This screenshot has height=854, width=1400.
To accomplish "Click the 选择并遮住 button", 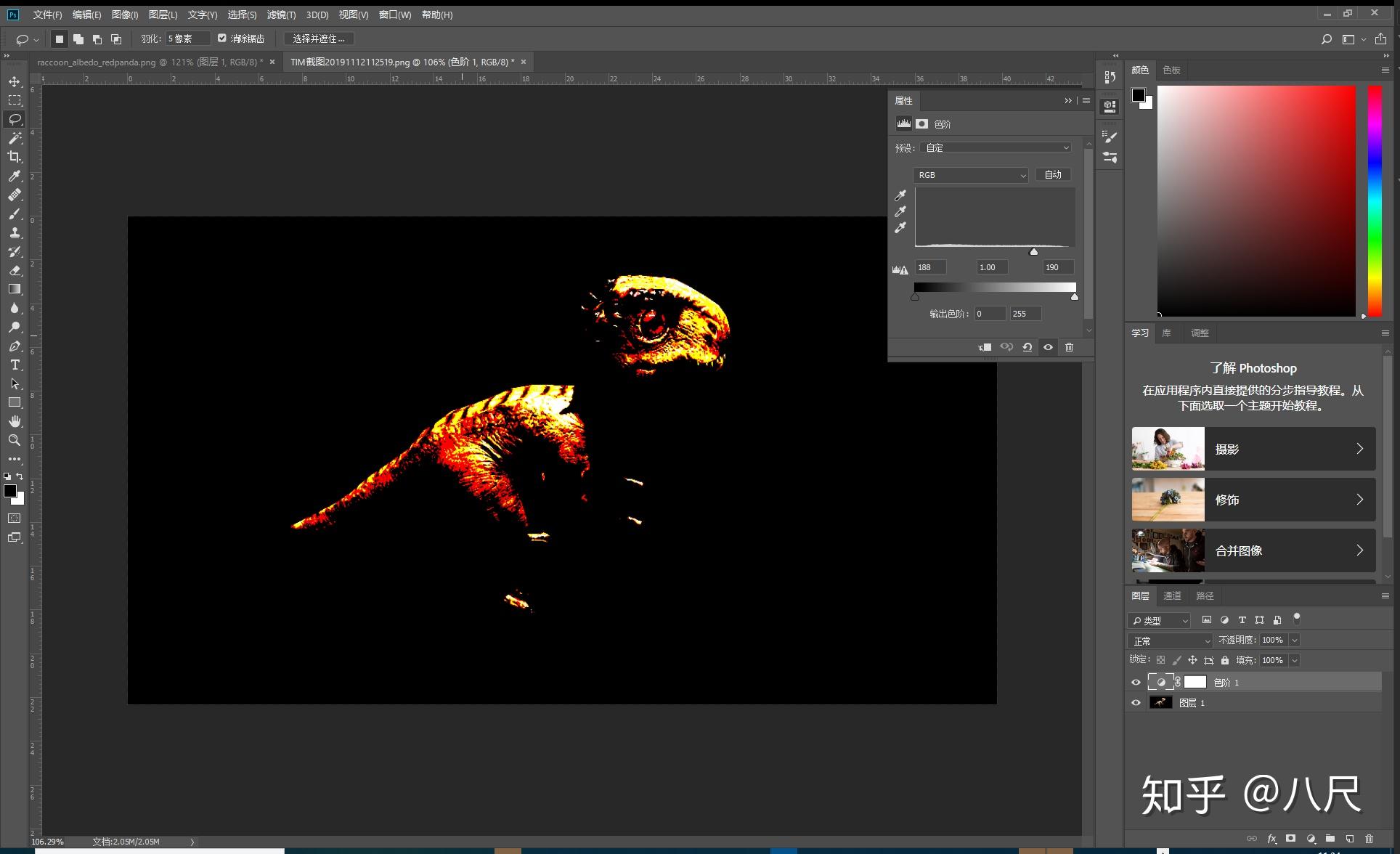I will (x=319, y=38).
